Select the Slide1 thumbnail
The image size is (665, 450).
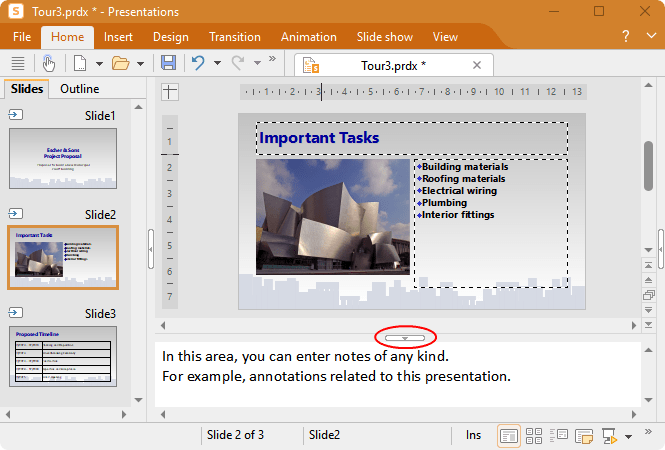click(x=63, y=159)
